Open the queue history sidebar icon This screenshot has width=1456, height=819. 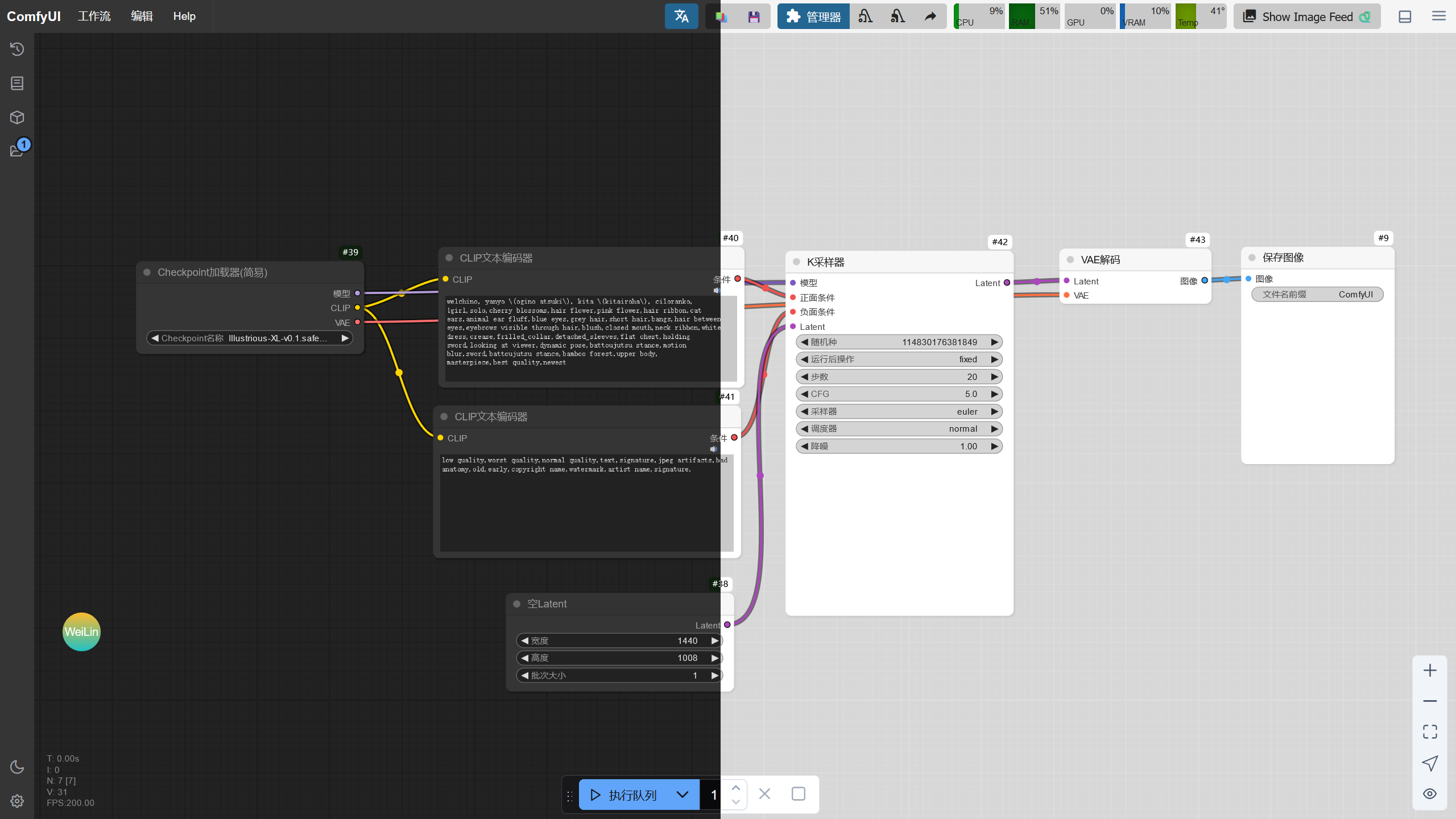tap(17, 49)
